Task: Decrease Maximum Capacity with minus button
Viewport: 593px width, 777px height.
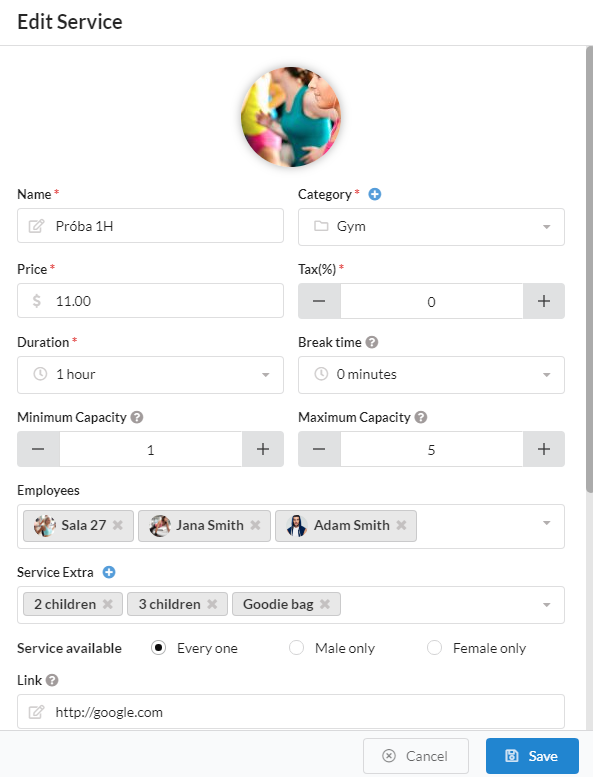Action: point(319,449)
